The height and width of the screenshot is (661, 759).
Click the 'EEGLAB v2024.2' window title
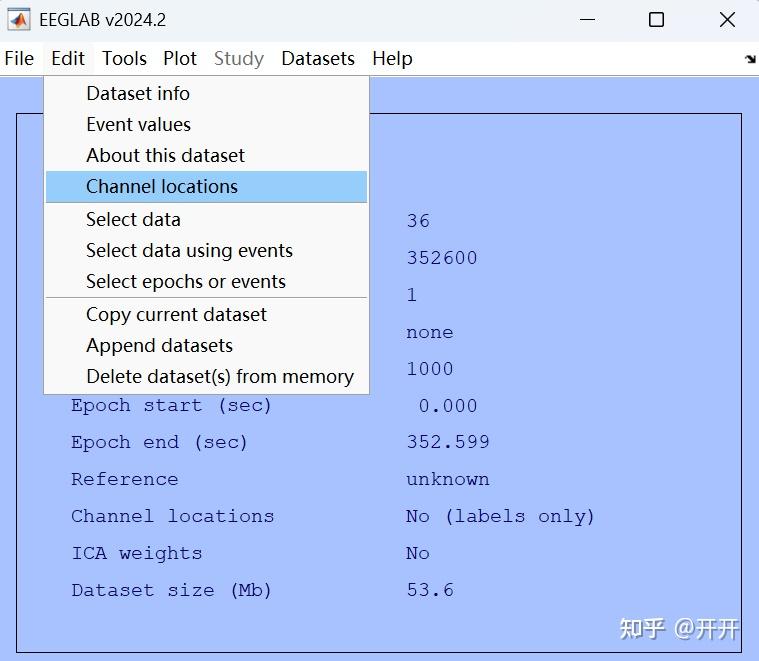(103, 20)
